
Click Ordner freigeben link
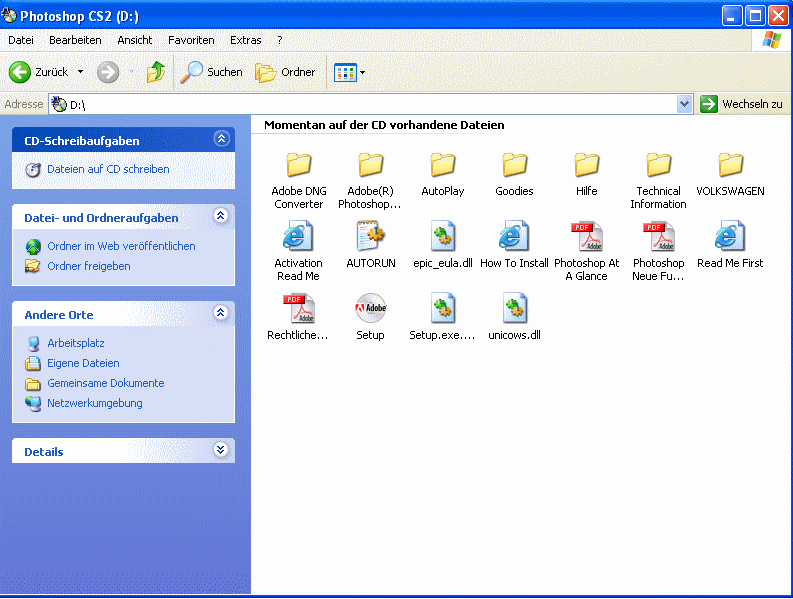coord(89,266)
